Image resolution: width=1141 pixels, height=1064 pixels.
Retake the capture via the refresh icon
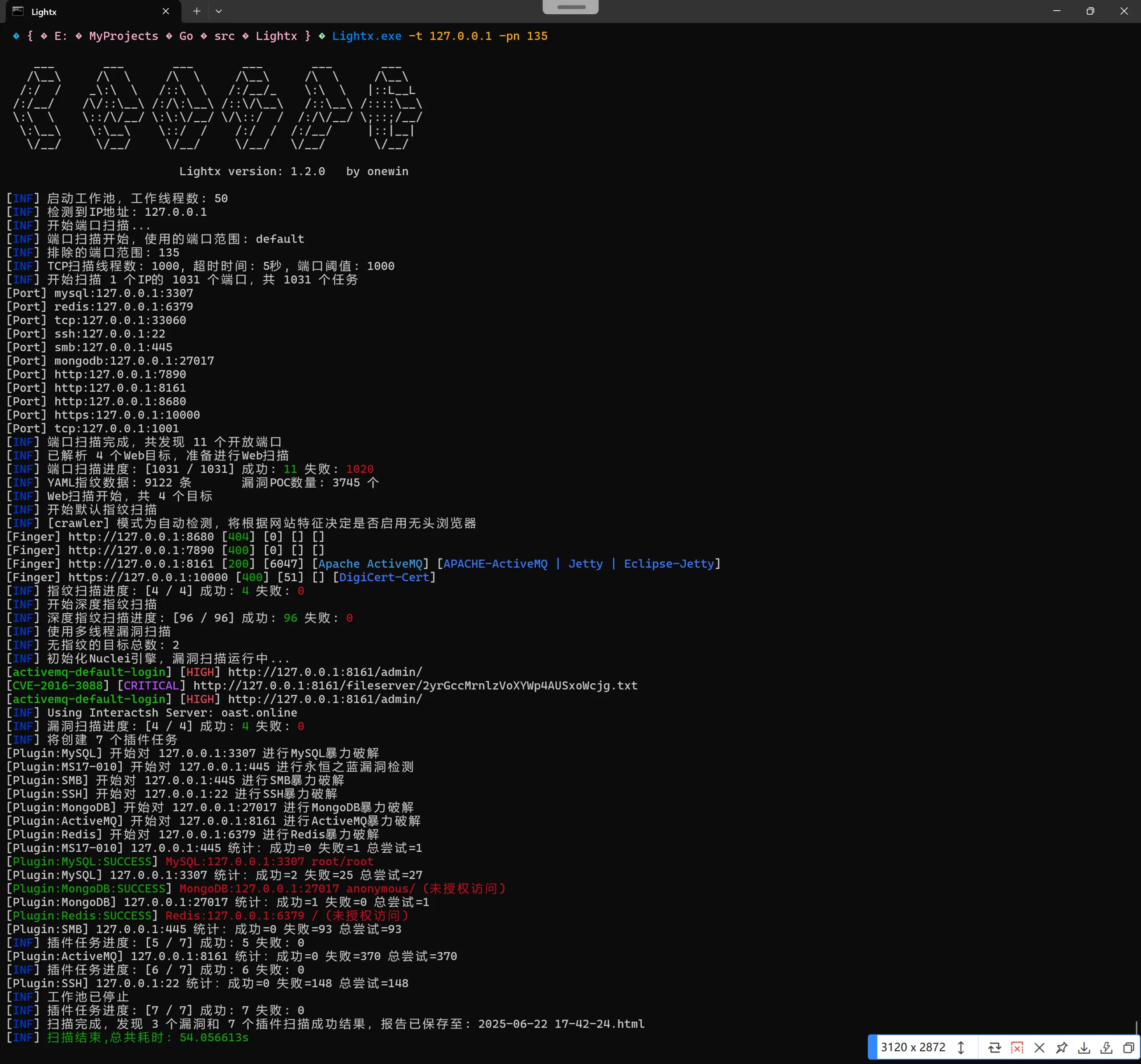[x=995, y=1048]
